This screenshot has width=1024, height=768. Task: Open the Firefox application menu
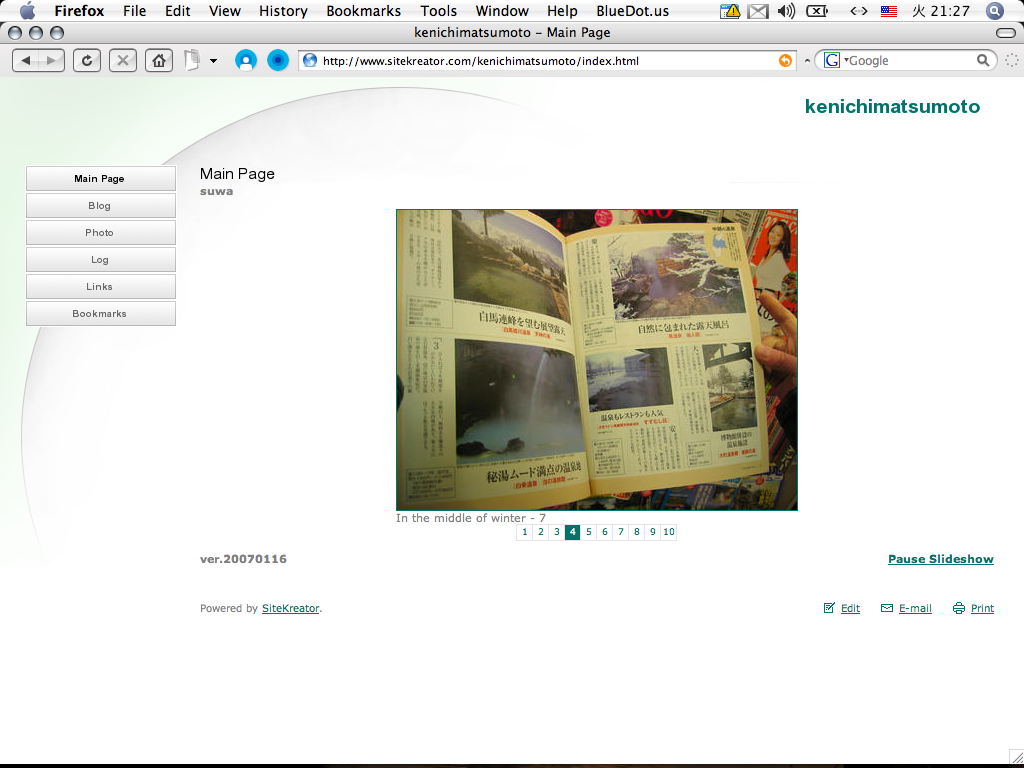pyautogui.click(x=79, y=11)
